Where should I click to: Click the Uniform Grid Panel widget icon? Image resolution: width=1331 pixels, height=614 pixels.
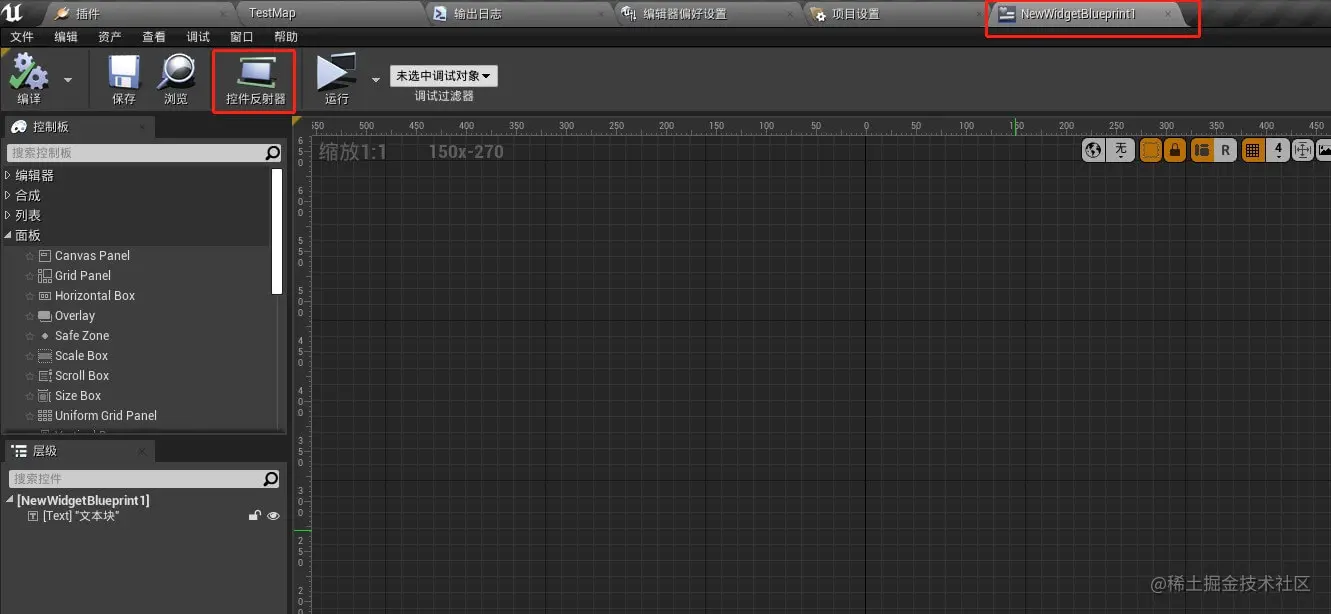point(45,416)
